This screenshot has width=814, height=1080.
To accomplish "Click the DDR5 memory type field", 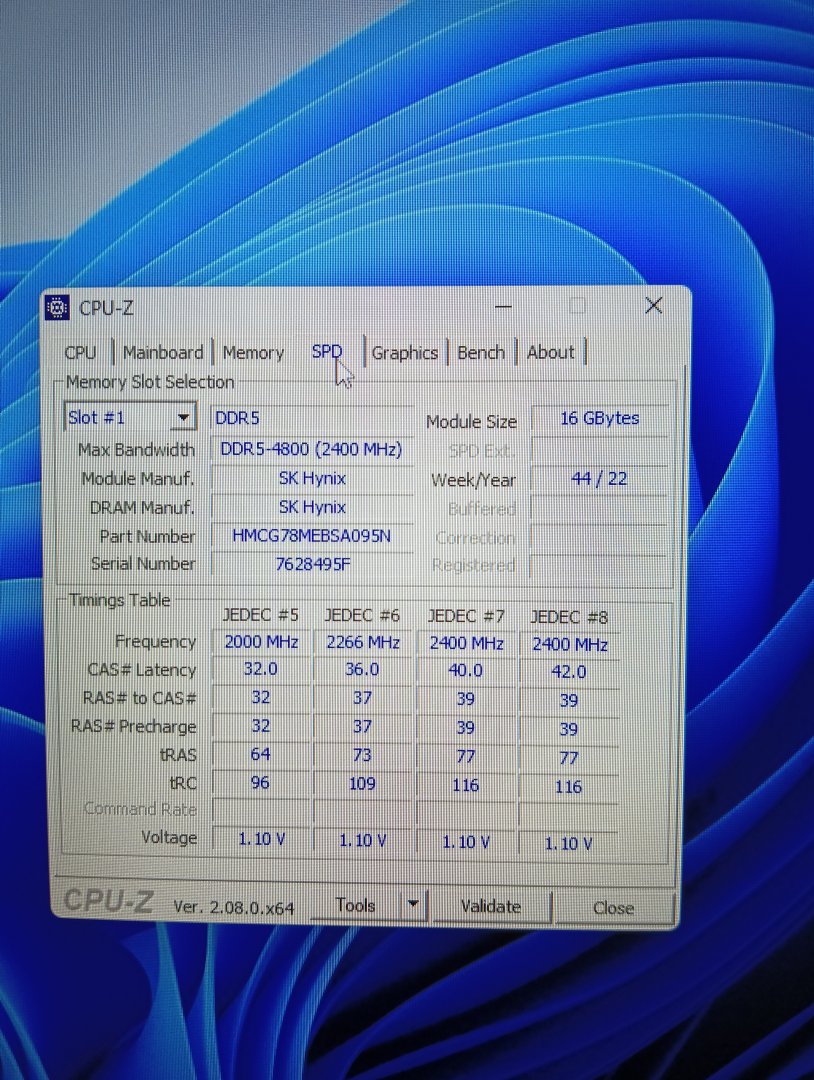I will (x=311, y=418).
